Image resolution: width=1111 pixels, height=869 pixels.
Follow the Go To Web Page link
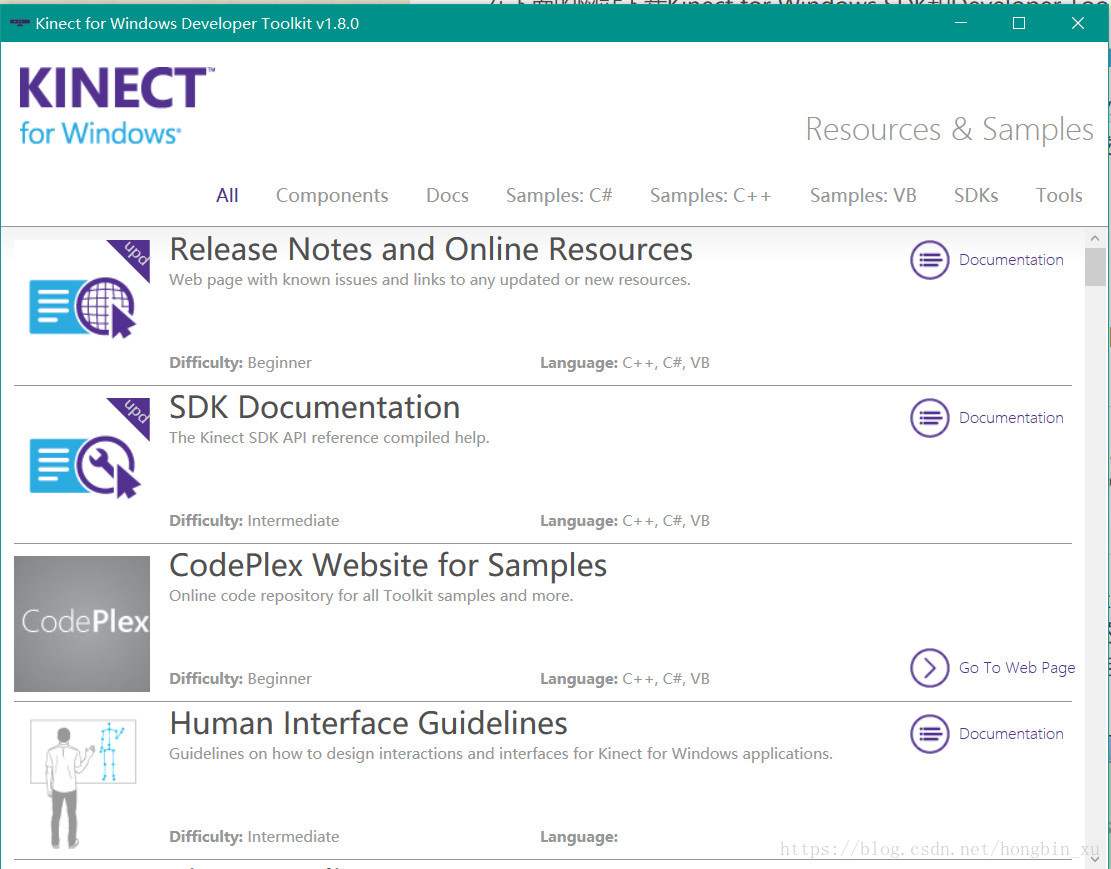1017,668
